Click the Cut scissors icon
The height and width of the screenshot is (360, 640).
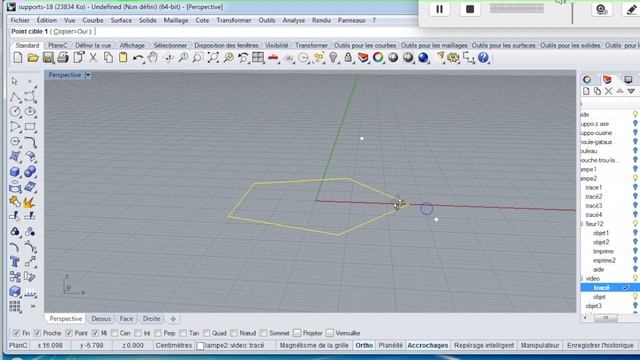point(93,58)
